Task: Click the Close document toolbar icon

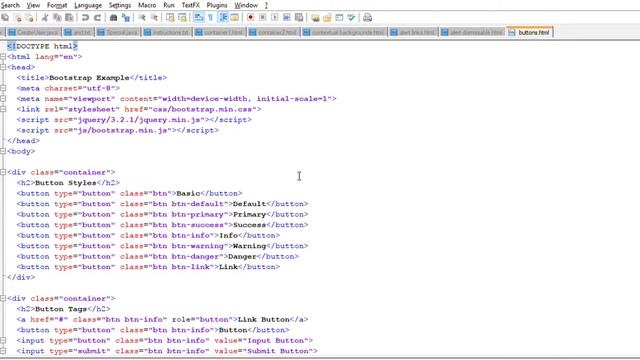Action: (17, 18)
